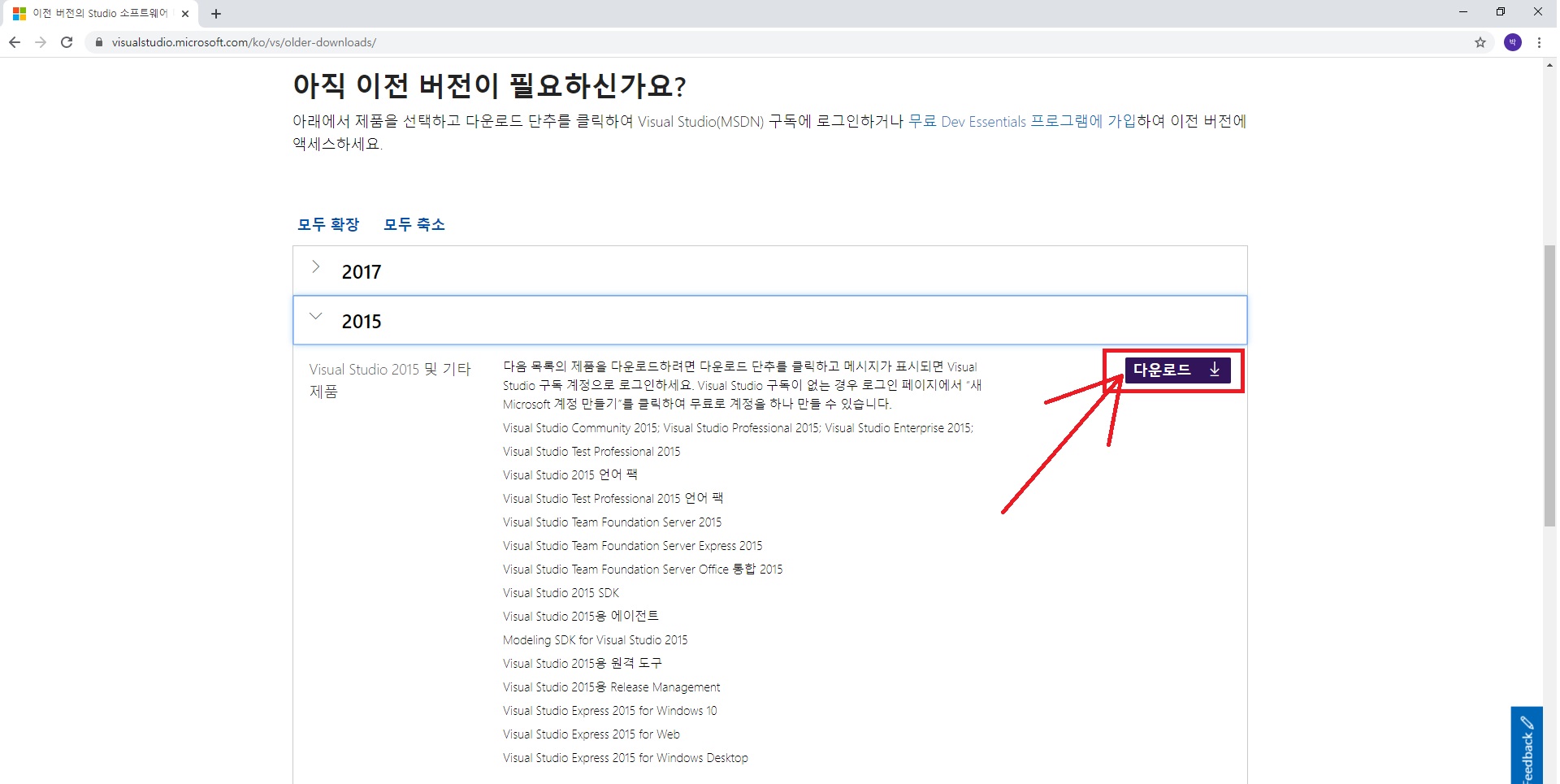The image size is (1560, 784).
Task: Click the 모두 확장 link
Action: [328, 224]
